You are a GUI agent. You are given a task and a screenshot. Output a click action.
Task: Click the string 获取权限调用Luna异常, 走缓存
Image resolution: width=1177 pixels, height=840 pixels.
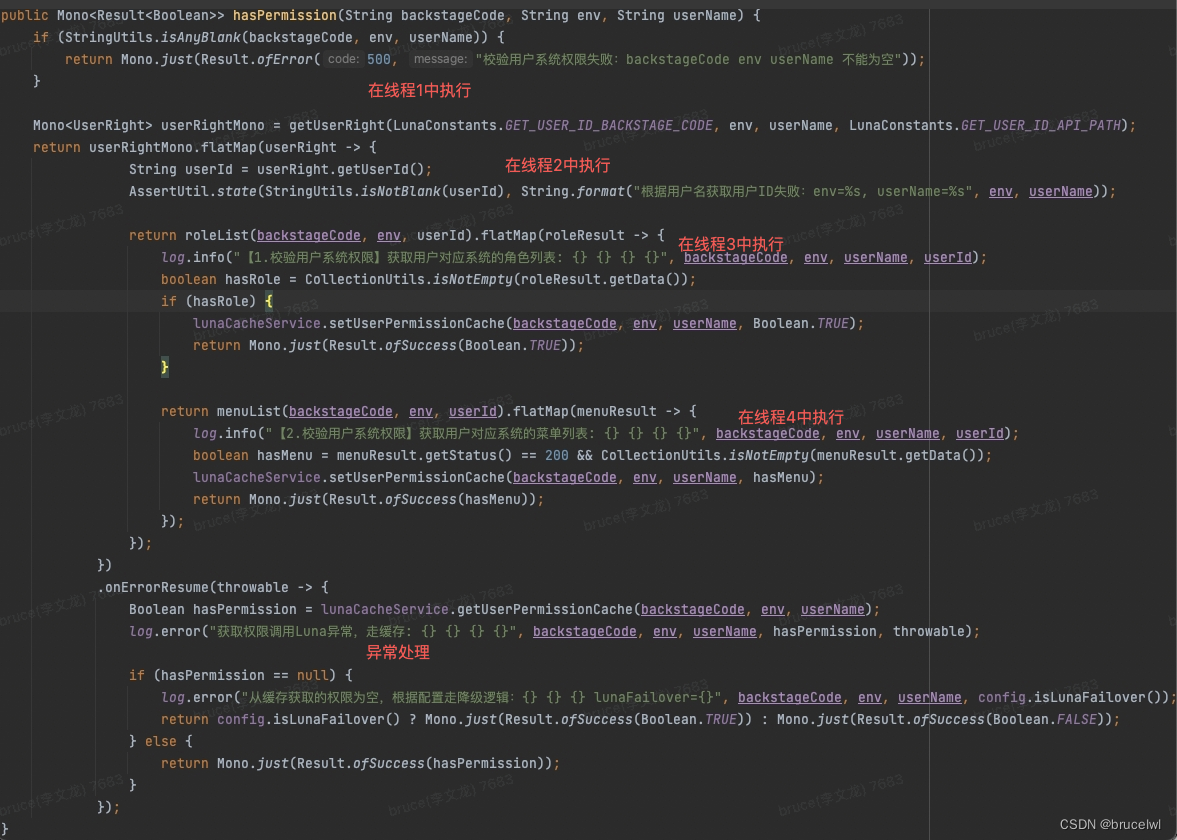tap(363, 631)
